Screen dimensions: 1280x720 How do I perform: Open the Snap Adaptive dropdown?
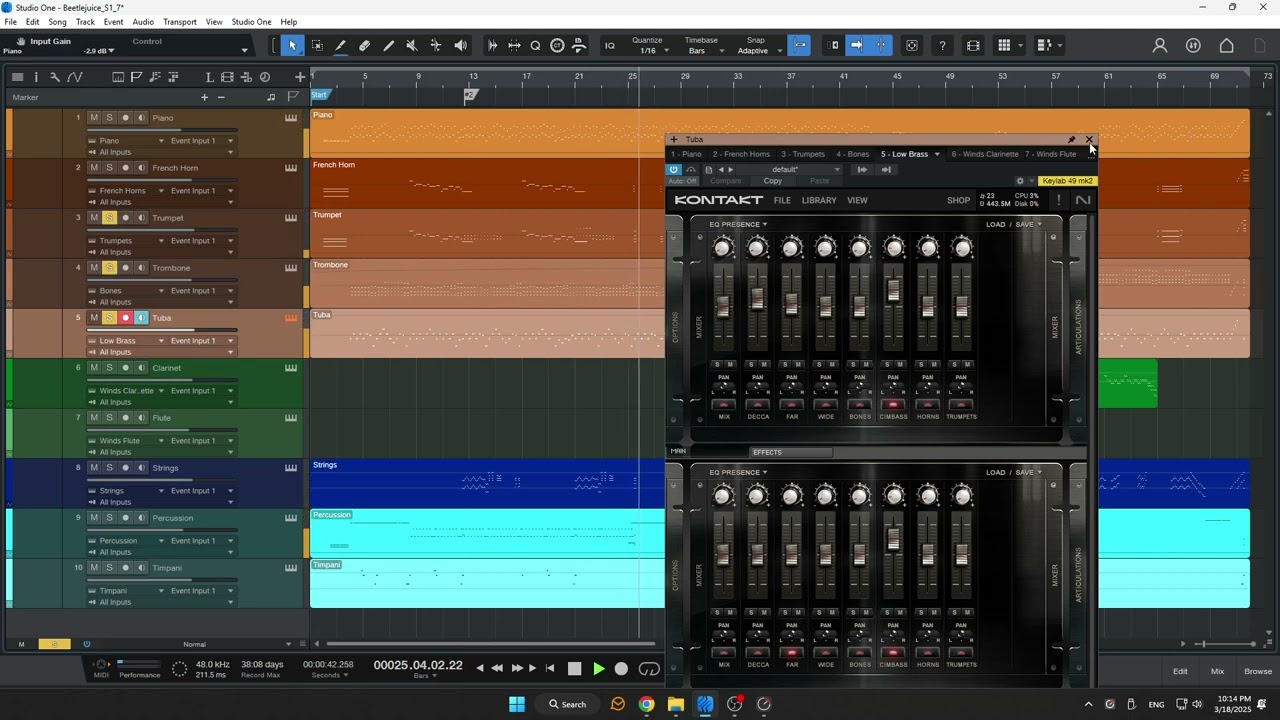tap(757, 46)
